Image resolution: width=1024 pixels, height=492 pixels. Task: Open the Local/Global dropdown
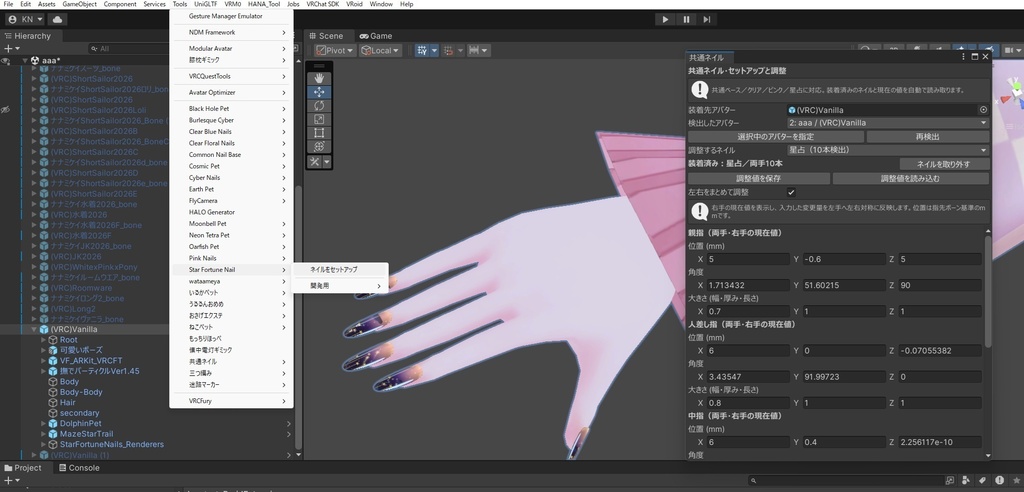380,50
